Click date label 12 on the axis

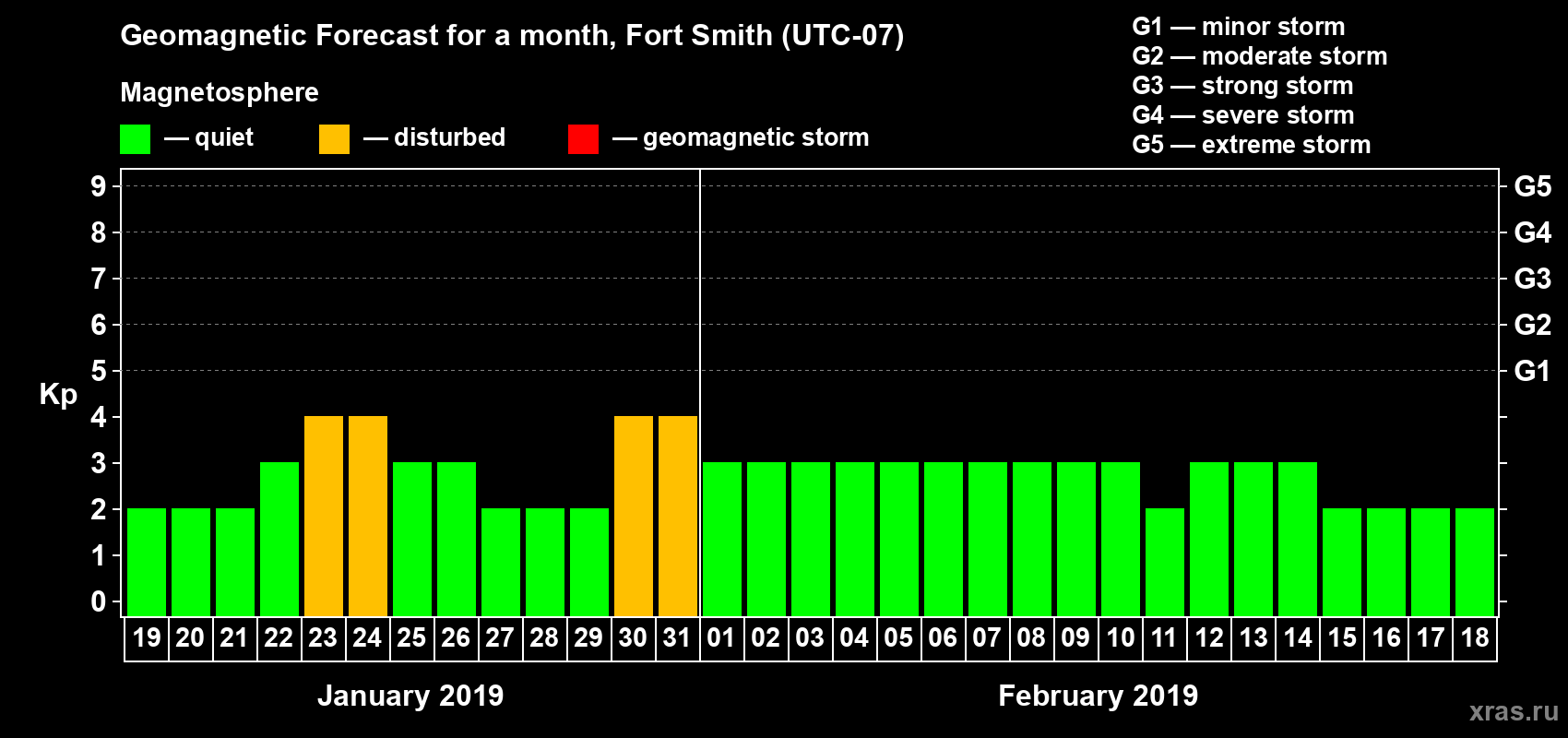tap(1209, 637)
